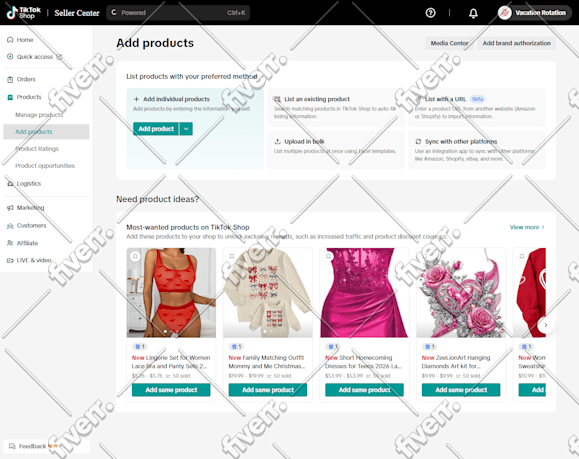Viewport: 579px width, 459px height.
Task: Click View more link
Action: (x=527, y=227)
